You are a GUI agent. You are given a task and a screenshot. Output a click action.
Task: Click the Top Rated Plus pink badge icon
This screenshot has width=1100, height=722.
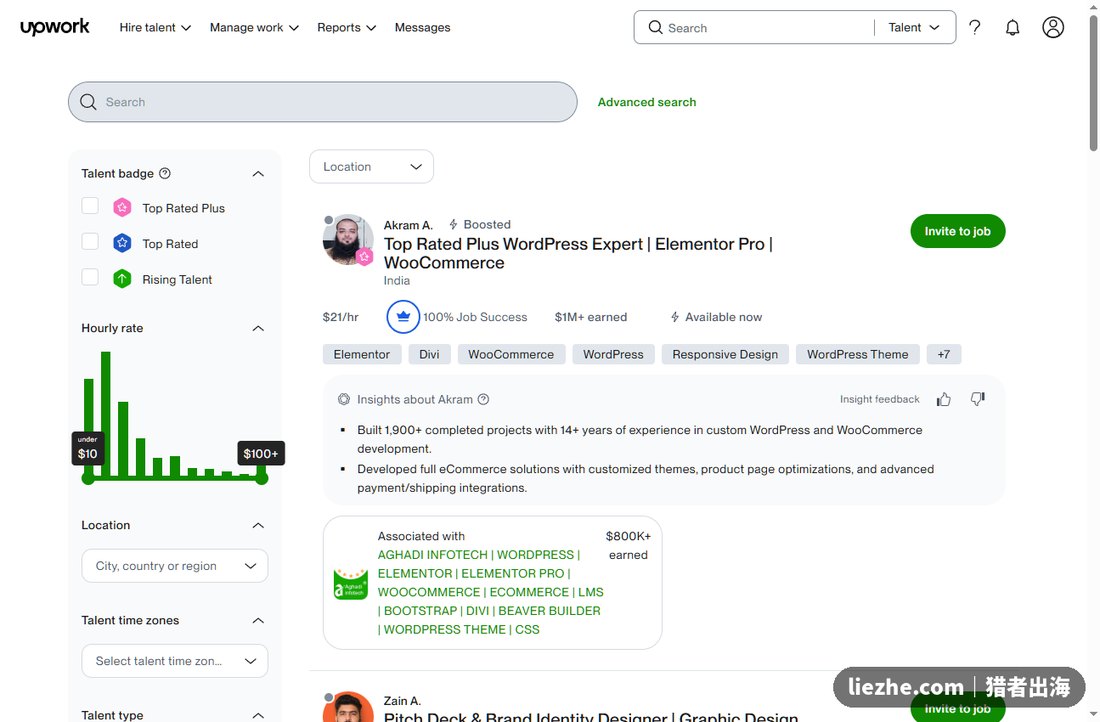click(122, 208)
